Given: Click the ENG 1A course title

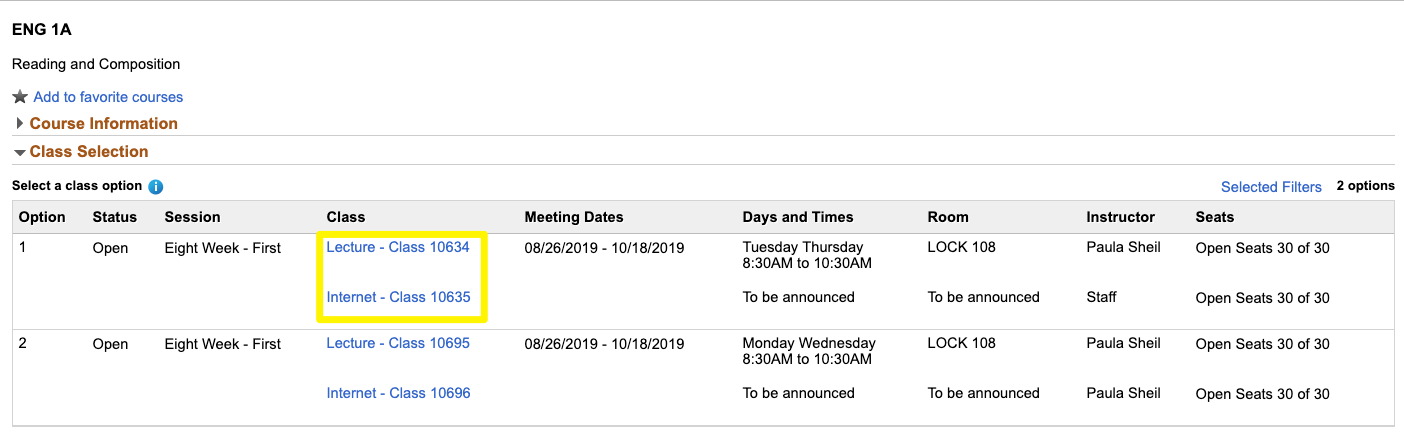Looking at the screenshot, I should click(x=40, y=29).
